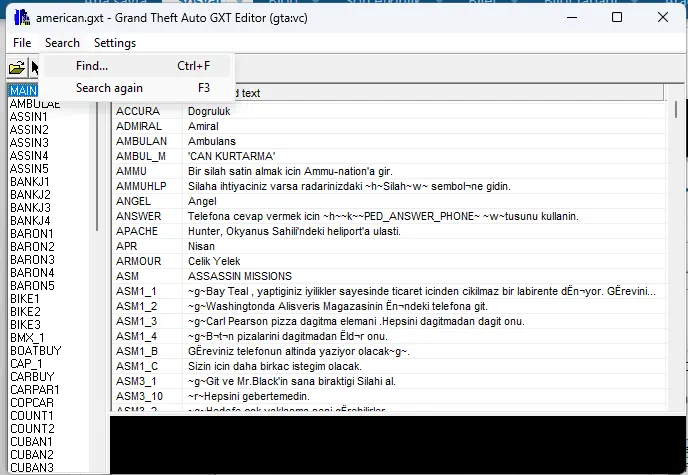Select the BMX_1 table entry
Screen dimensions: 688x475
(x=27, y=338)
